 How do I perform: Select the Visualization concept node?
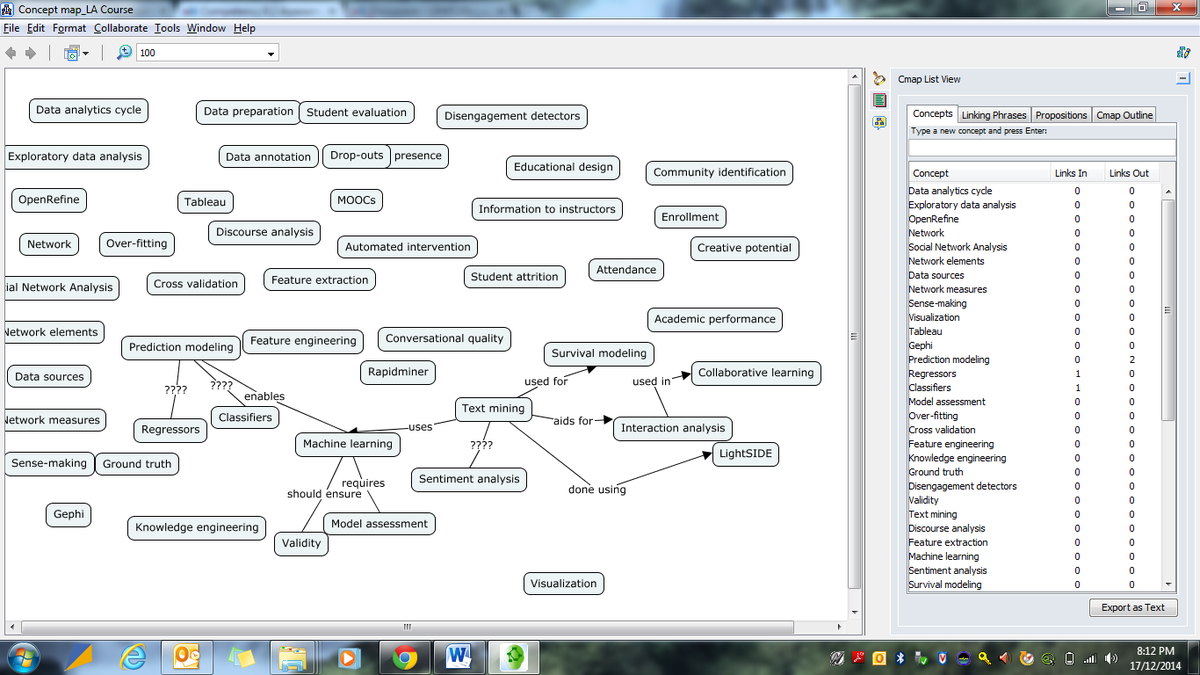(x=563, y=583)
